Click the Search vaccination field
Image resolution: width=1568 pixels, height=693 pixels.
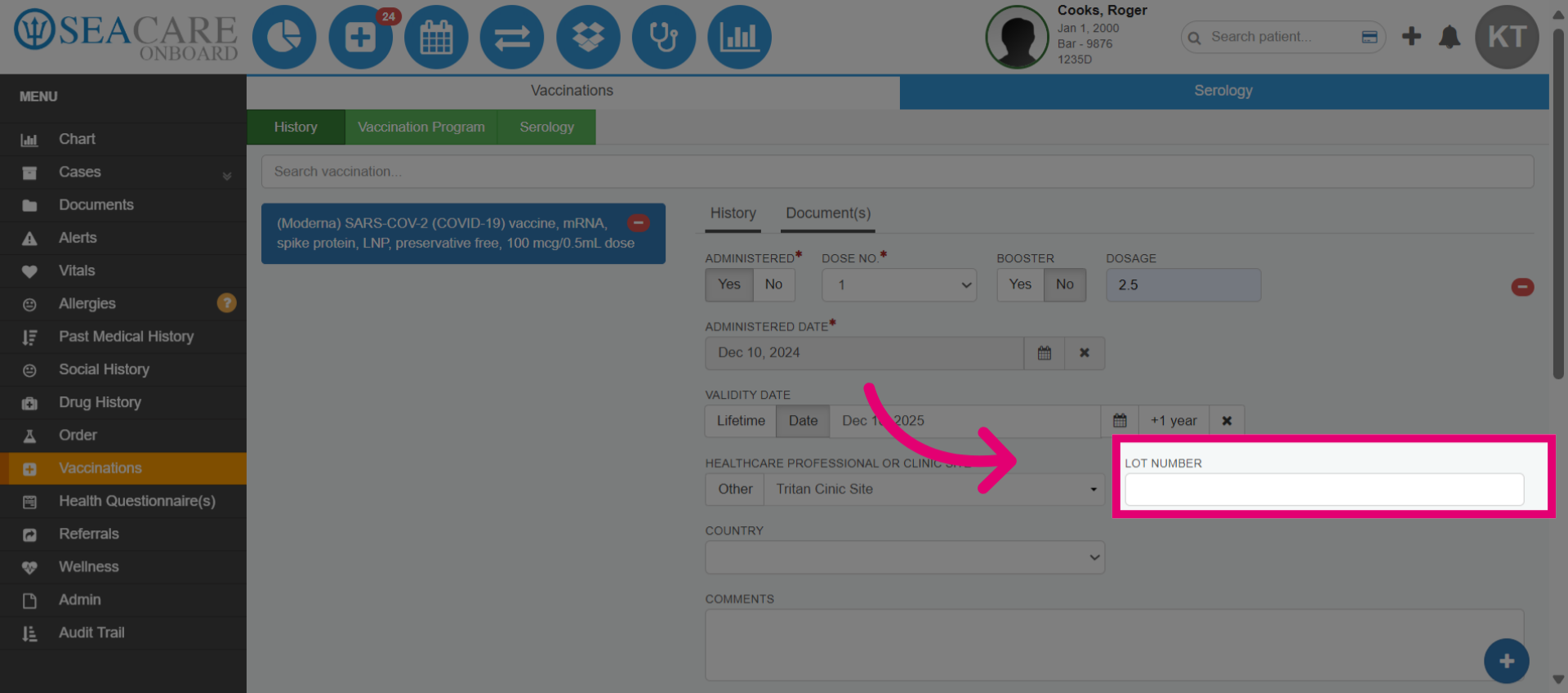click(x=898, y=172)
